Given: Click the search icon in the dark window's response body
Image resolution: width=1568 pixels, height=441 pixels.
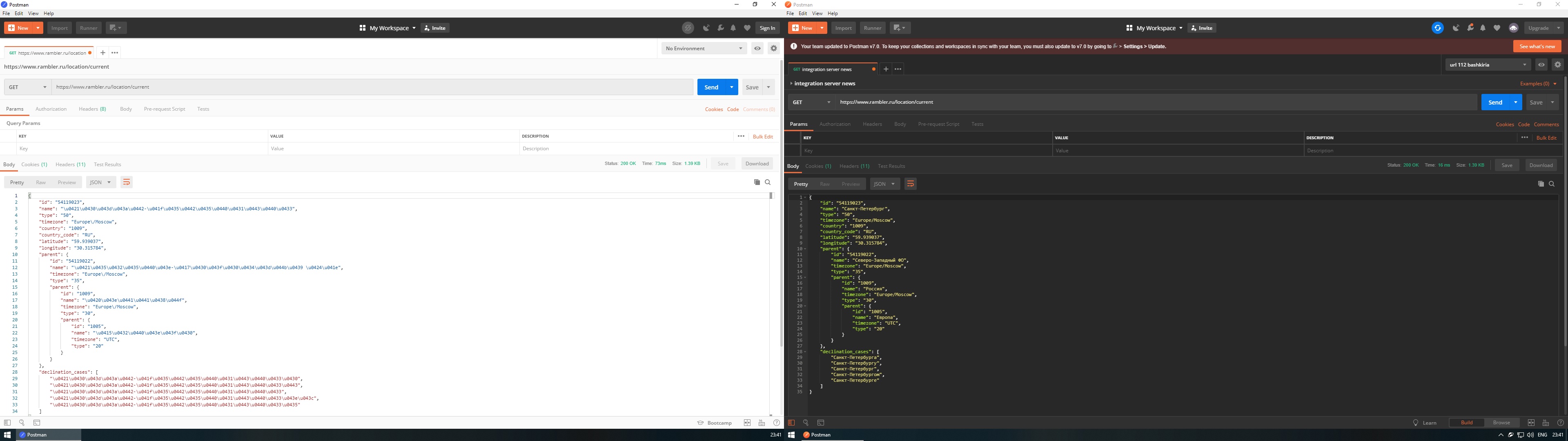Looking at the screenshot, I should click(1552, 184).
